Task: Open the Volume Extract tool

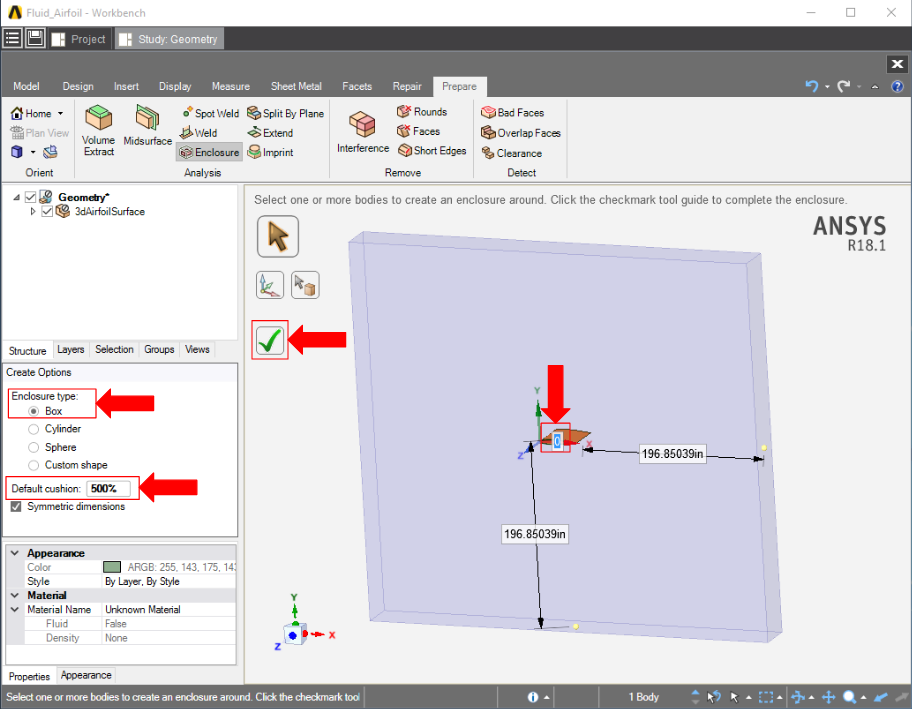Action: tap(98, 131)
